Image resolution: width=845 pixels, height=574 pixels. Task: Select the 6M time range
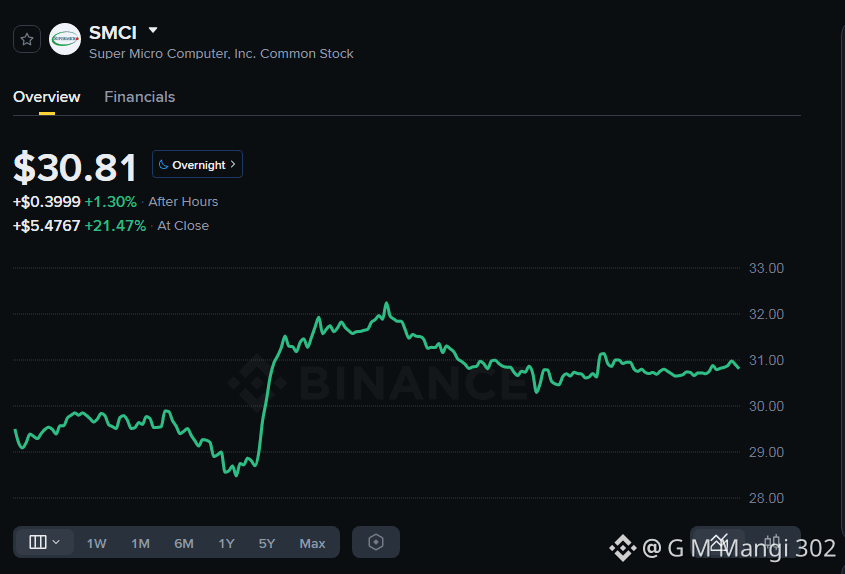tap(184, 543)
